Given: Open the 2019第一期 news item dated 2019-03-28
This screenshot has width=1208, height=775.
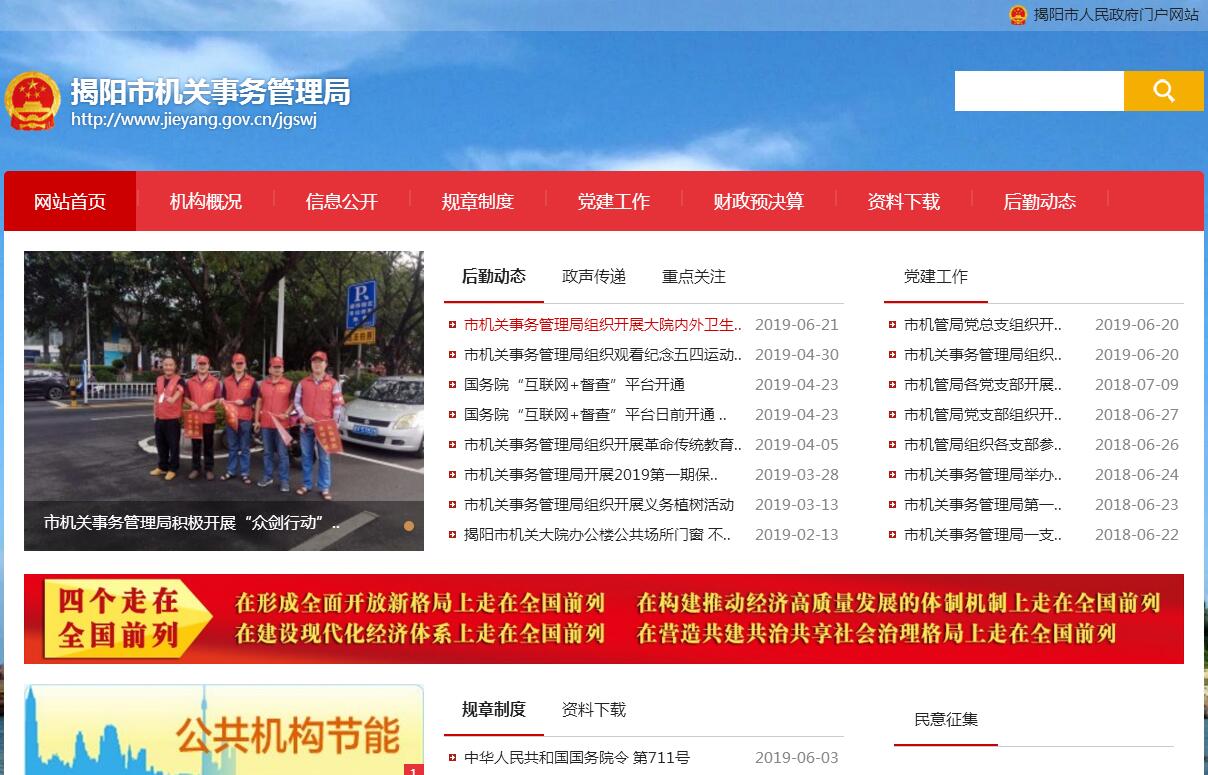Looking at the screenshot, I should point(590,475).
